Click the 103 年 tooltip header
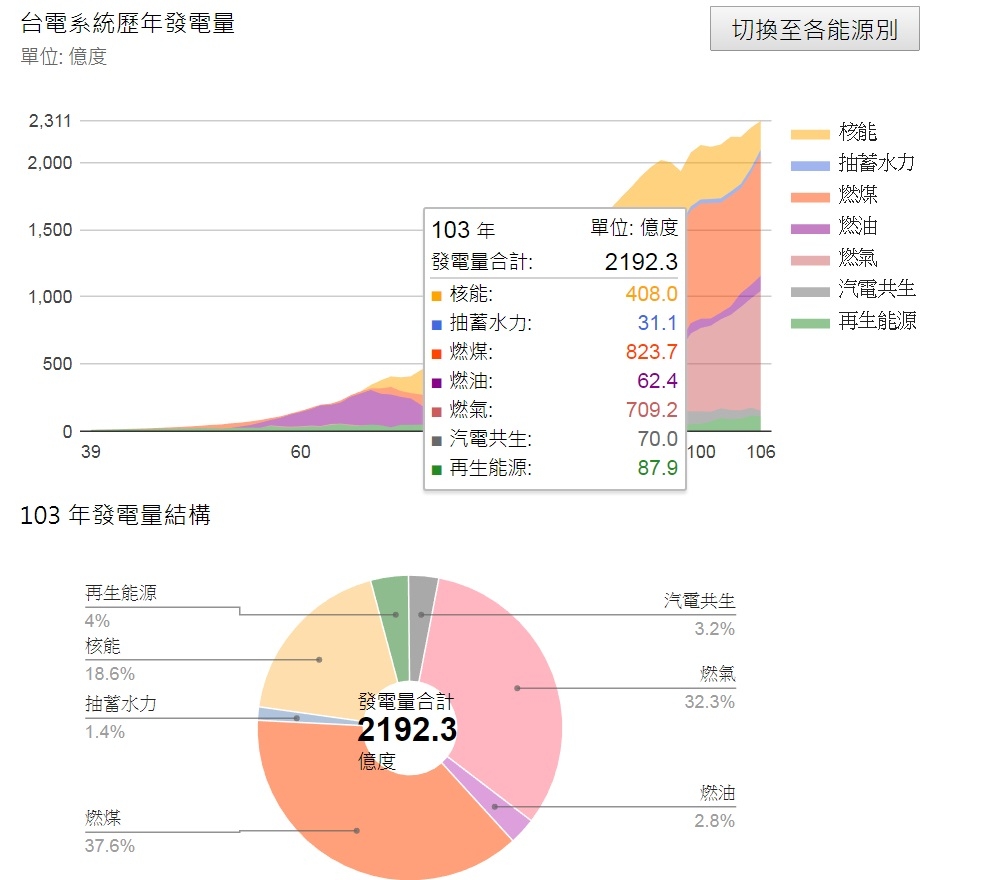985x880 pixels. [463, 230]
